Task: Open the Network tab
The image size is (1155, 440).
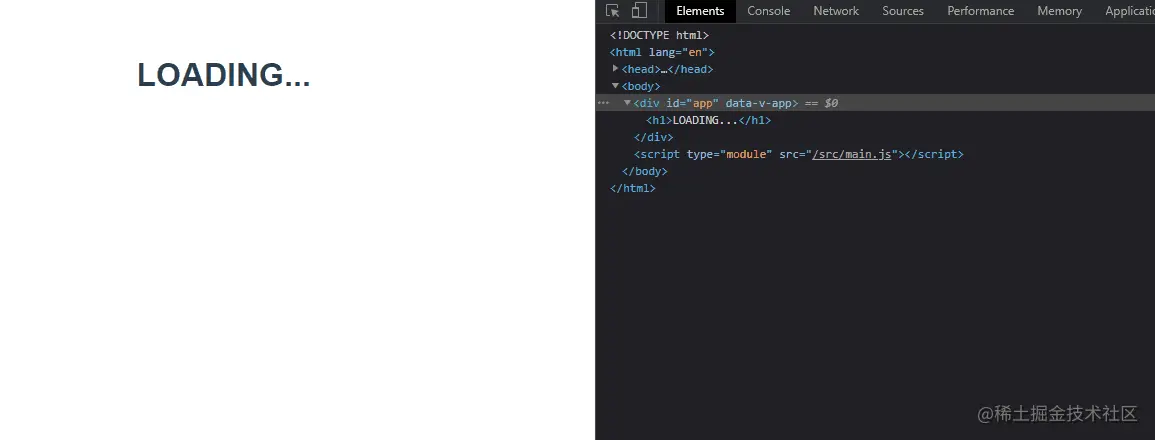Action: [836, 11]
